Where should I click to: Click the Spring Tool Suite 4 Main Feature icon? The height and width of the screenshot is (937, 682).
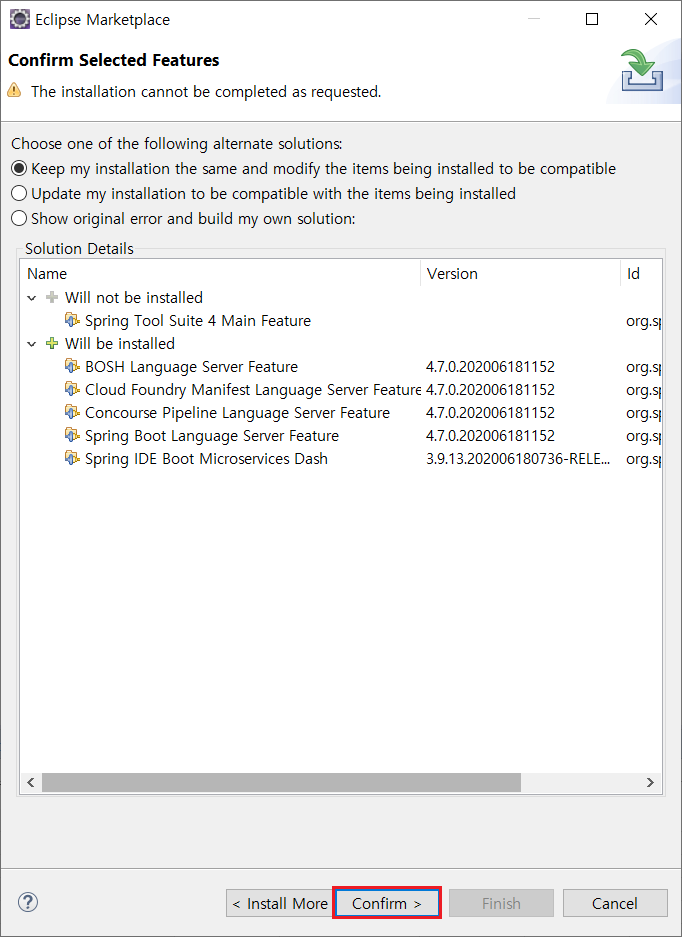(x=72, y=320)
